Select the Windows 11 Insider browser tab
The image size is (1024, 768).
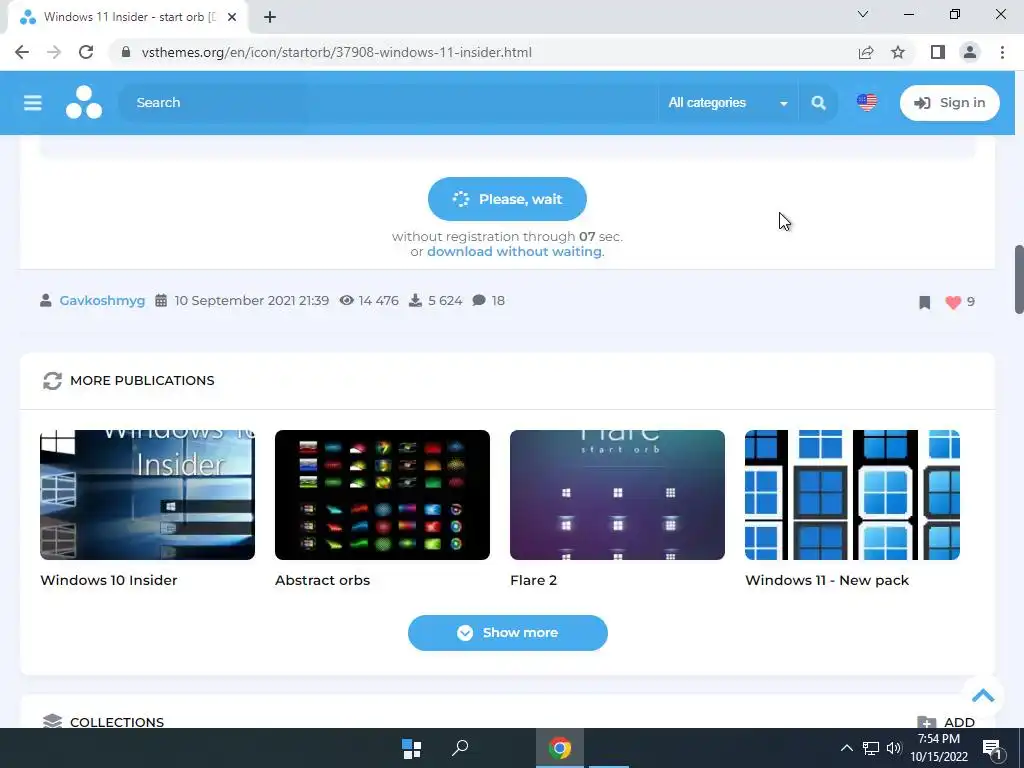[127, 18]
